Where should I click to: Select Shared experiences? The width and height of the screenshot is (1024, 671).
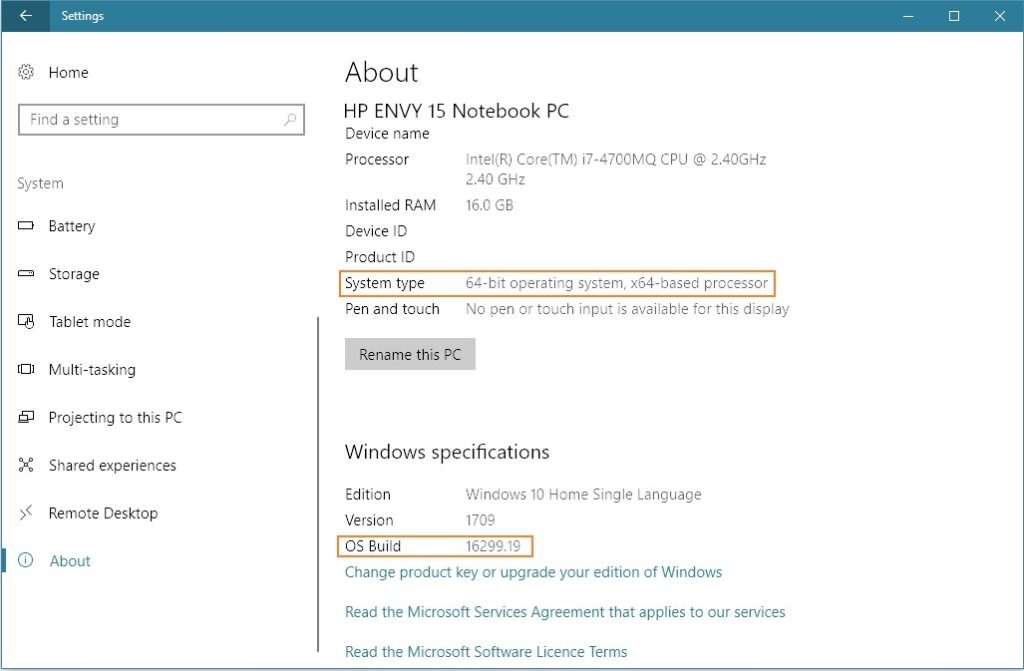tap(112, 465)
